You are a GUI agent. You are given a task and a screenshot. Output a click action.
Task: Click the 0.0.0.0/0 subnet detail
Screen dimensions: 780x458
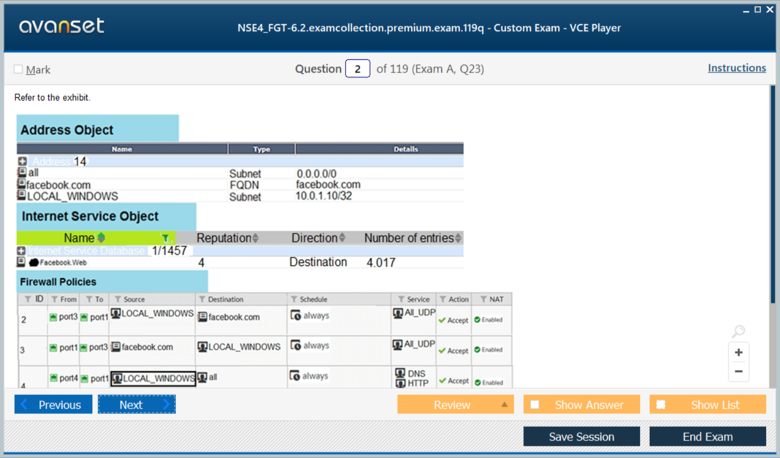point(316,174)
